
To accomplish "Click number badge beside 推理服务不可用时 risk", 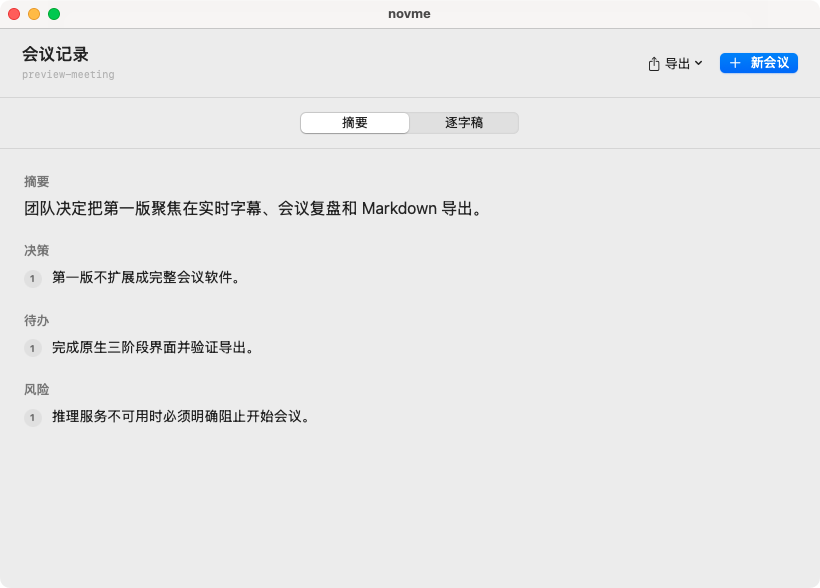I will tap(32, 417).
